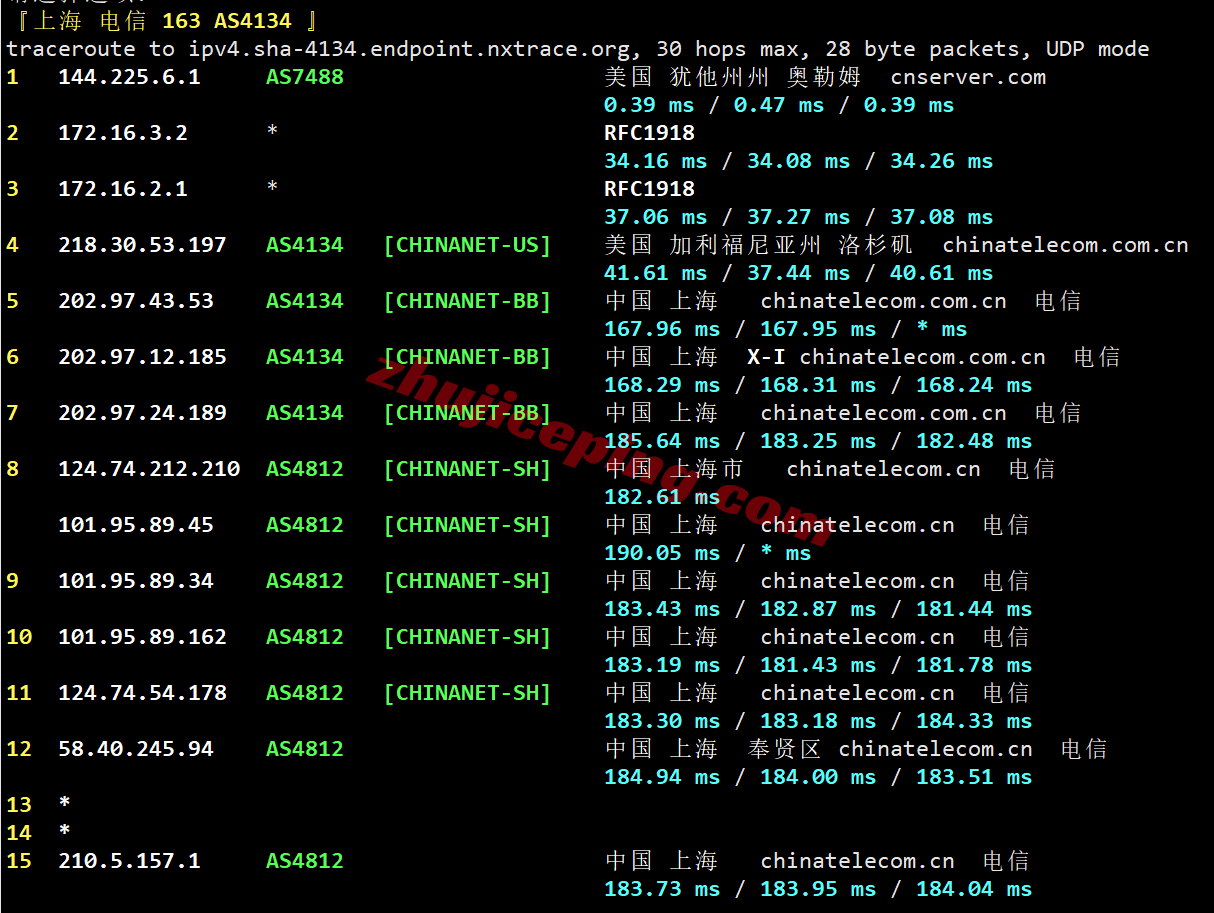Click IP address 210.5.157.1
Viewport: 1214px width, 913px height.
pyautogui.click(x=129, y=861)
